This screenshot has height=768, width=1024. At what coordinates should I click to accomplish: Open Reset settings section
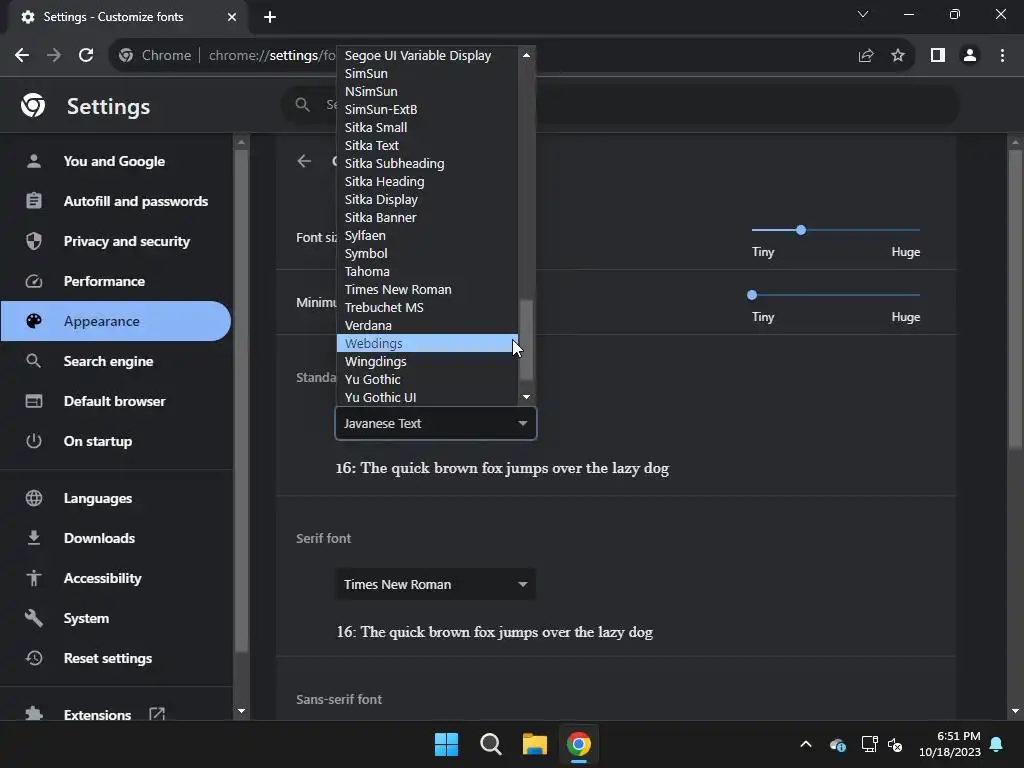(116, 658)
